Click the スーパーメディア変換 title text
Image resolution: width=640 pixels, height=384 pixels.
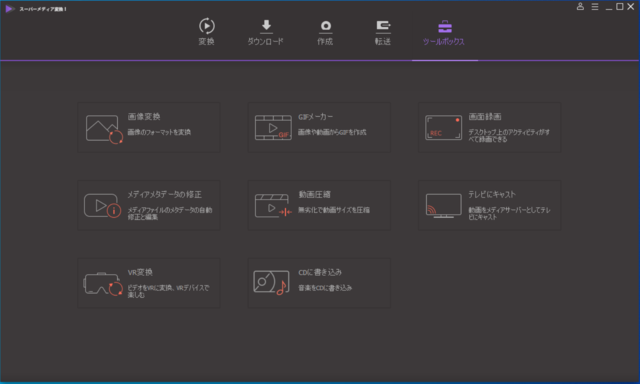click(x=43, y=9)
